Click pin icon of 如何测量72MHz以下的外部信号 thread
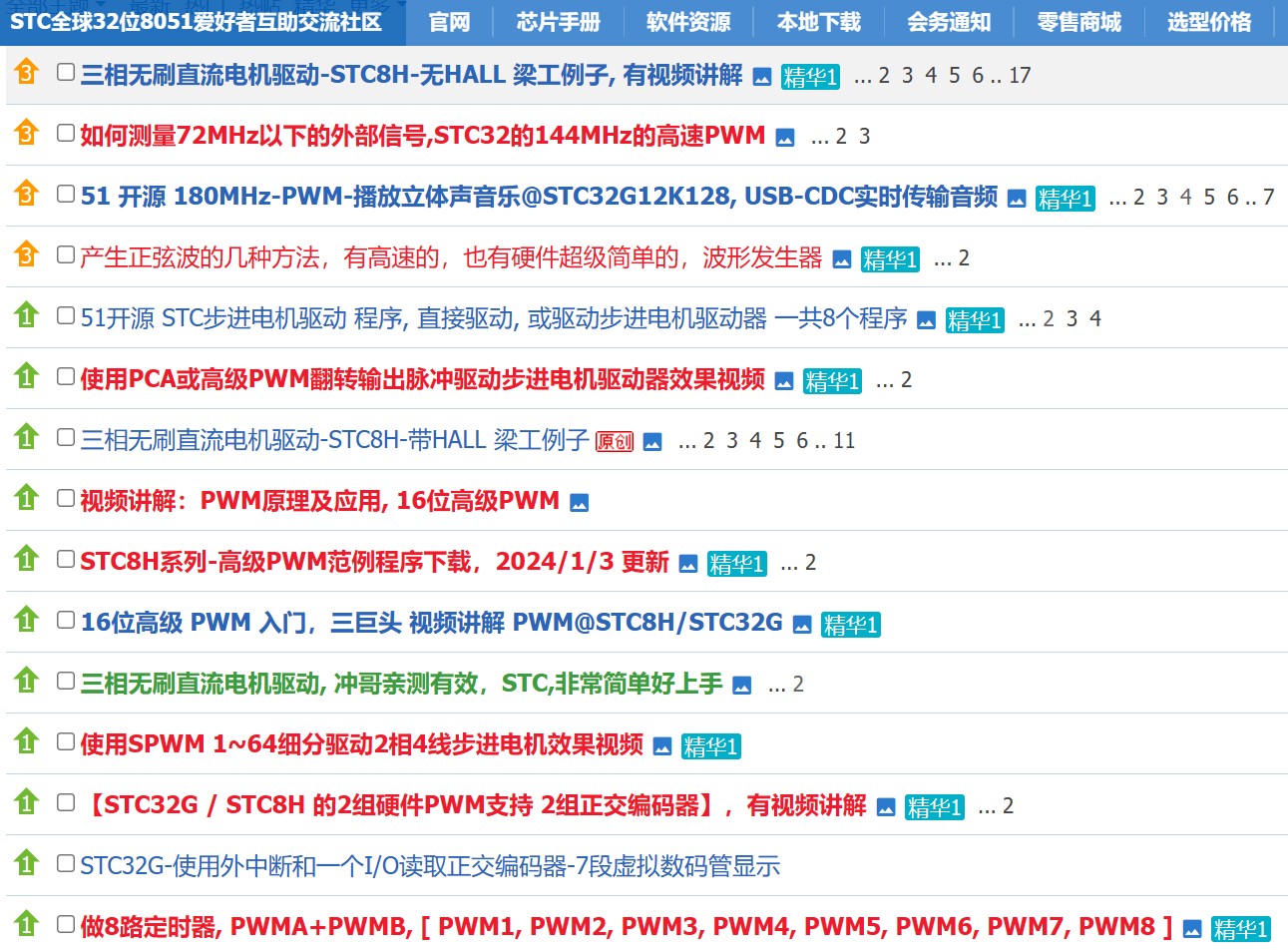 (27, 133)
